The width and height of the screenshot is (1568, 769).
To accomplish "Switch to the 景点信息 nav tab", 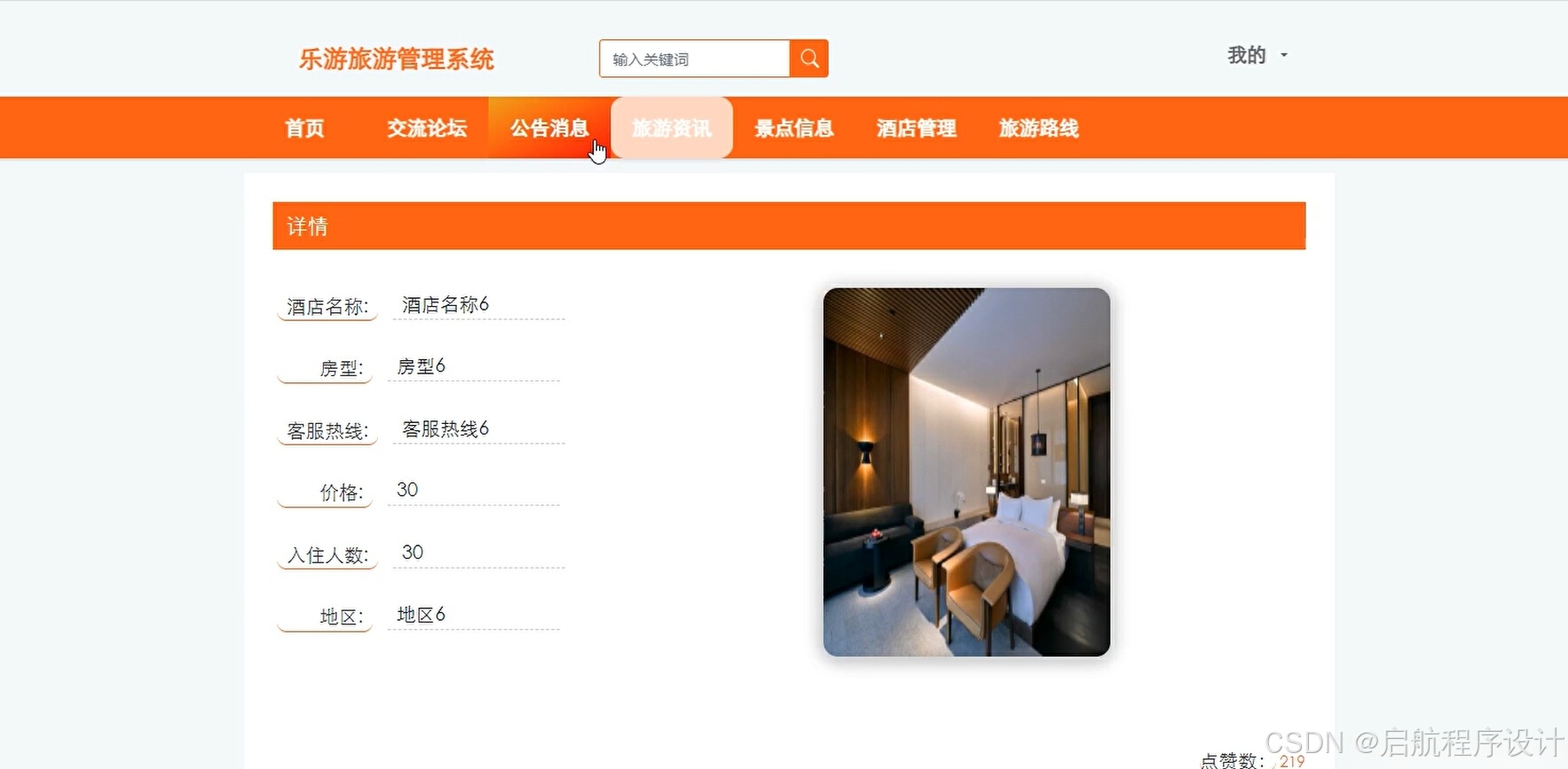I will pyautogui.click(x=794, y=128).
